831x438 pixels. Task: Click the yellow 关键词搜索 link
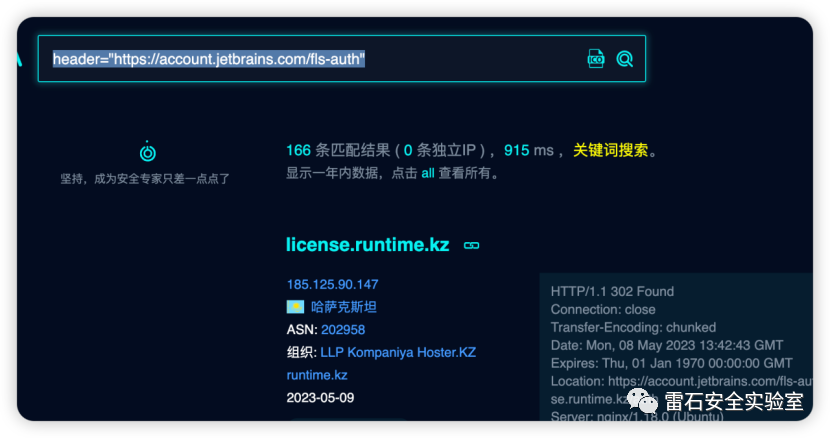tap(611, 151)
